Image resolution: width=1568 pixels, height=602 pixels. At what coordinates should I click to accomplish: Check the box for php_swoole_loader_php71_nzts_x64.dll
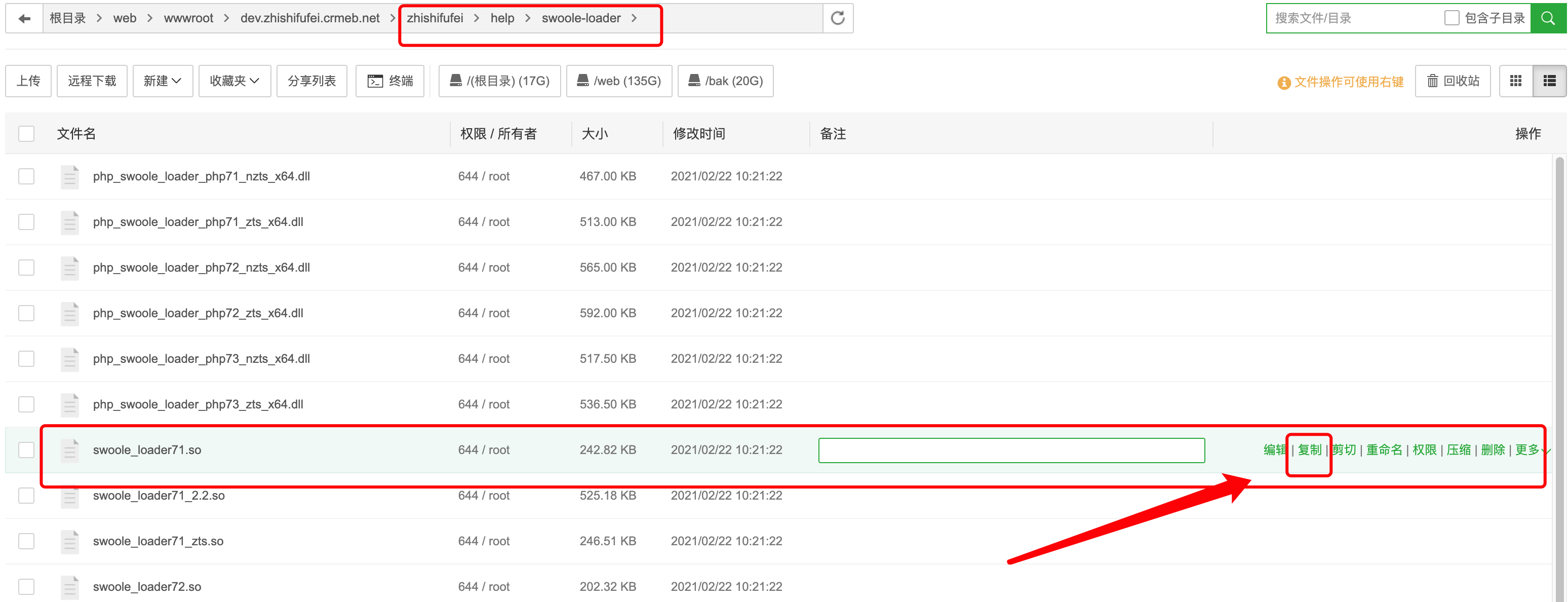[26, 176]
